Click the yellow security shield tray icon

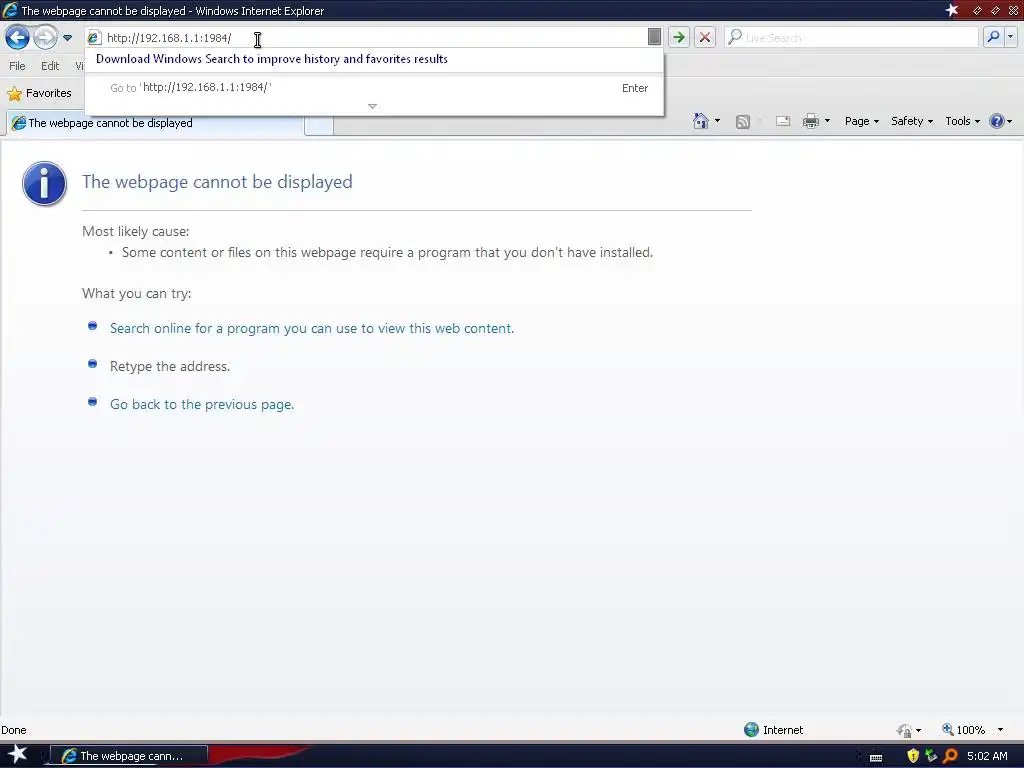pyautogui.click(x=913, y=756)
